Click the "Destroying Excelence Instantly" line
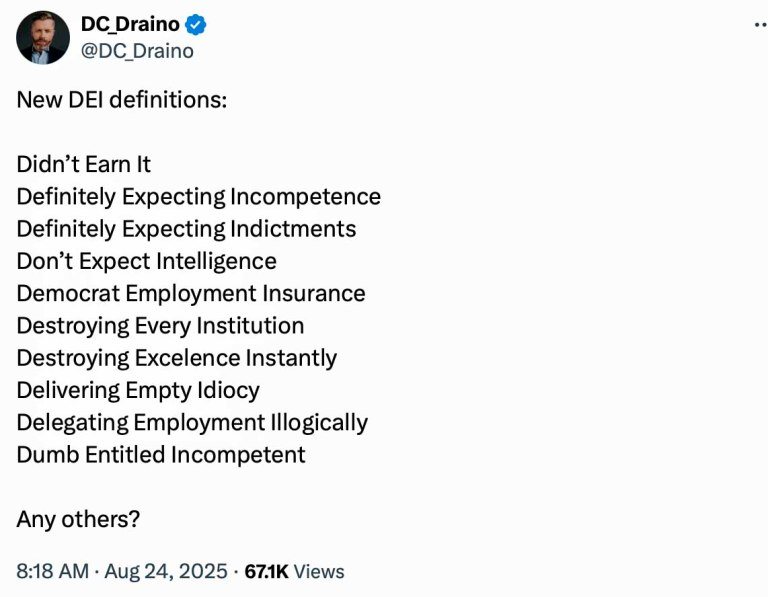Screen dimensions: 768x597 (x=176, y=358)
